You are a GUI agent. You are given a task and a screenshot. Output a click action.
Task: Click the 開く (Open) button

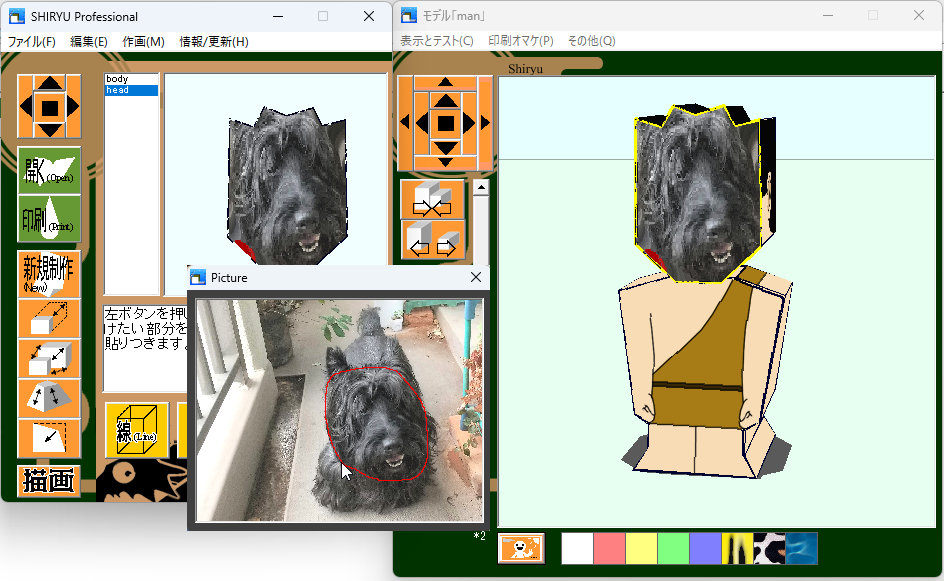pyautogui.click(x=49, y=171)
